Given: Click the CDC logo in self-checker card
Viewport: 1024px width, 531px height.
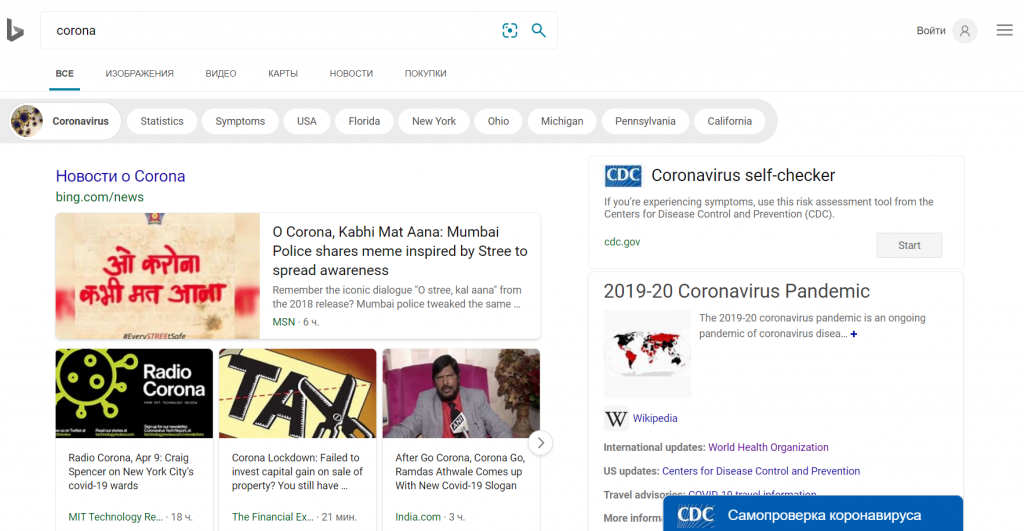Looking at the screenshot, I should click(623, 176).
